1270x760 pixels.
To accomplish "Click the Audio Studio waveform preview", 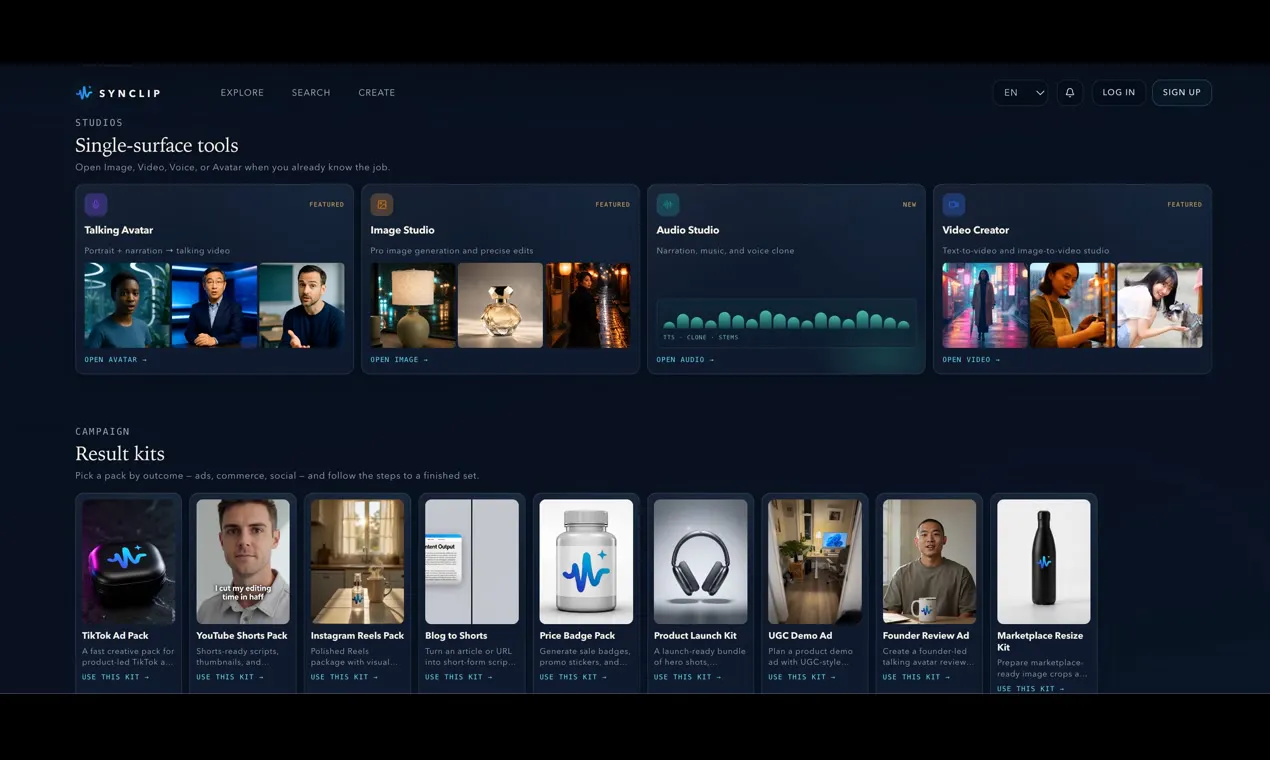I will point(786,322).
